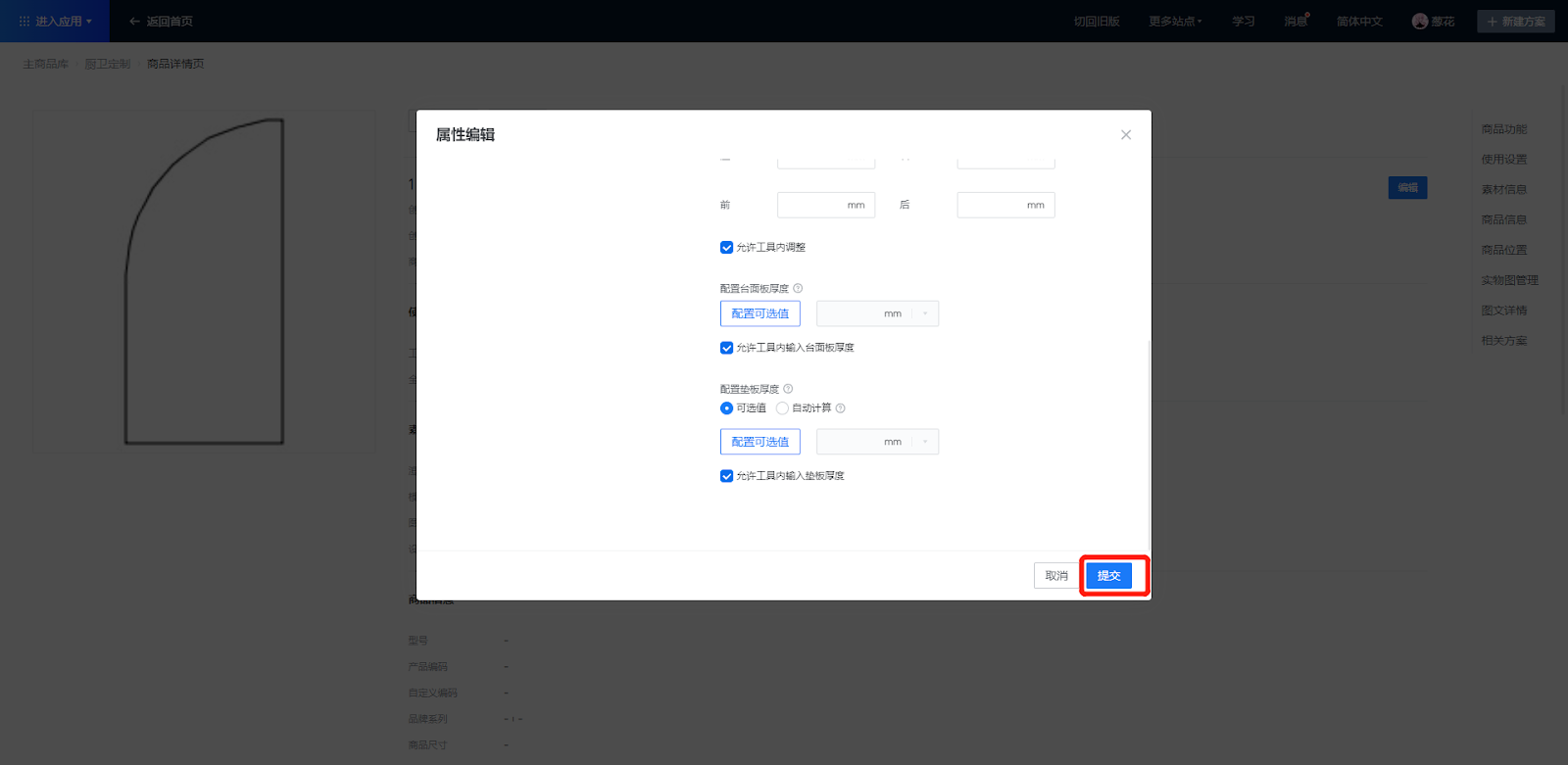The height and width of the screenshot is (765, 1568).
Task: Go to 素材信息 in the right sidebar
Action: tap(1504, 190)
